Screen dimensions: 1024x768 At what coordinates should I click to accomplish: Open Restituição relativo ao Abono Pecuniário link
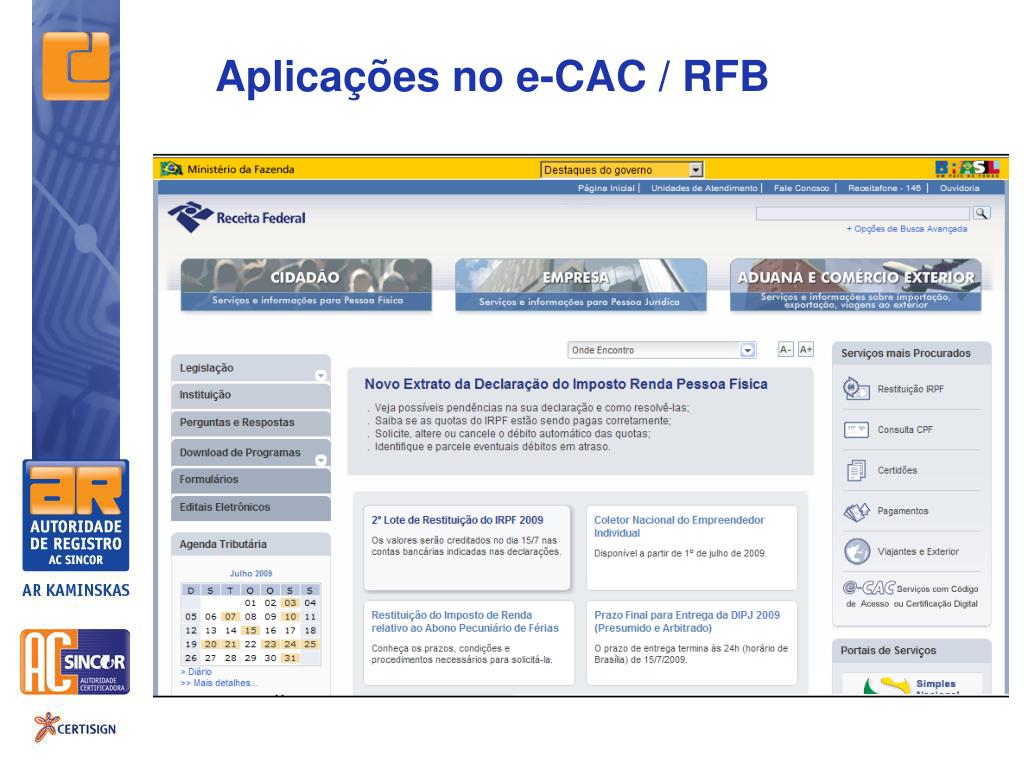(x=465, y=622)
